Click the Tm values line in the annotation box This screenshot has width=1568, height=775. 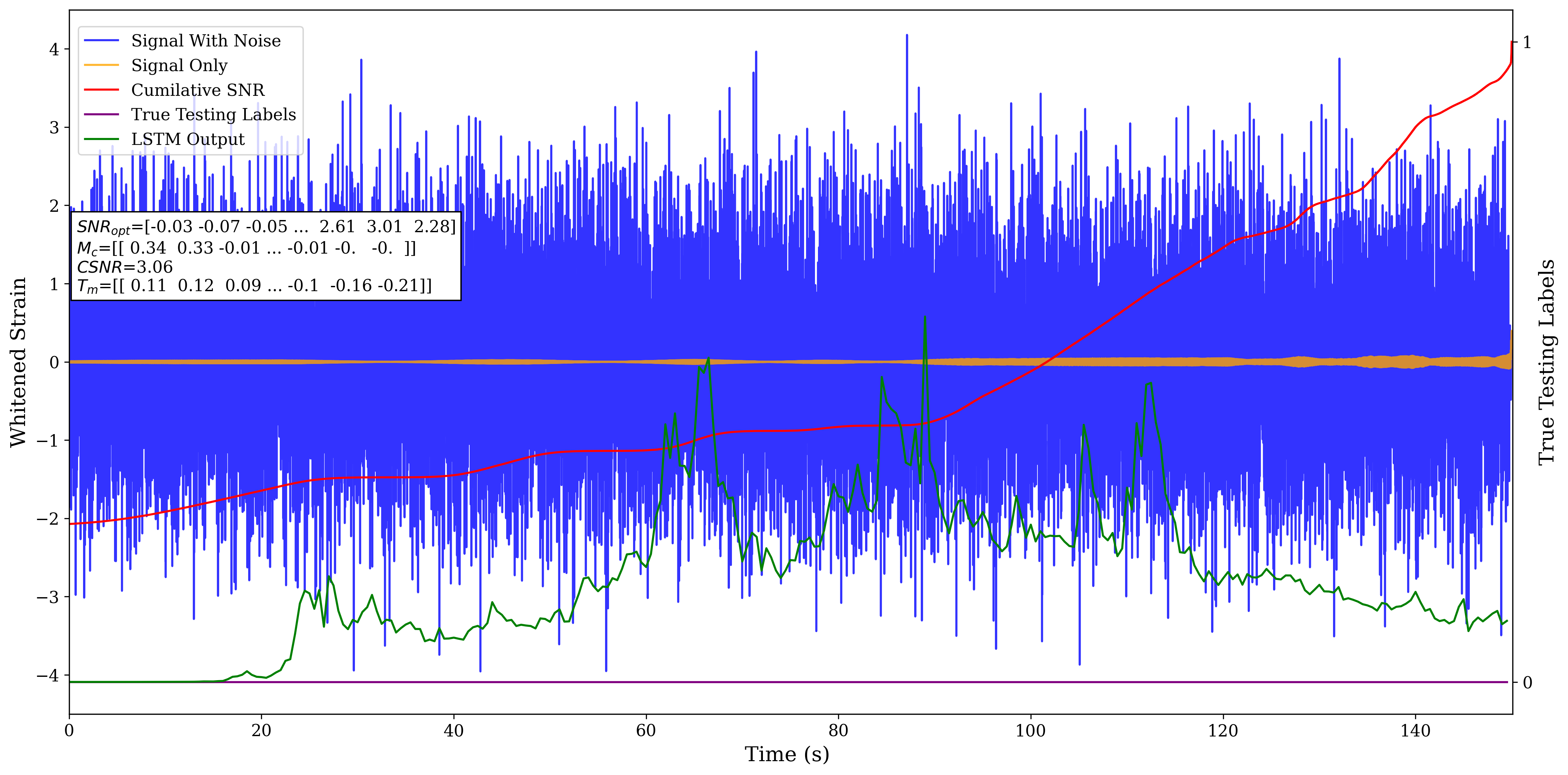[x=254, y=286]
